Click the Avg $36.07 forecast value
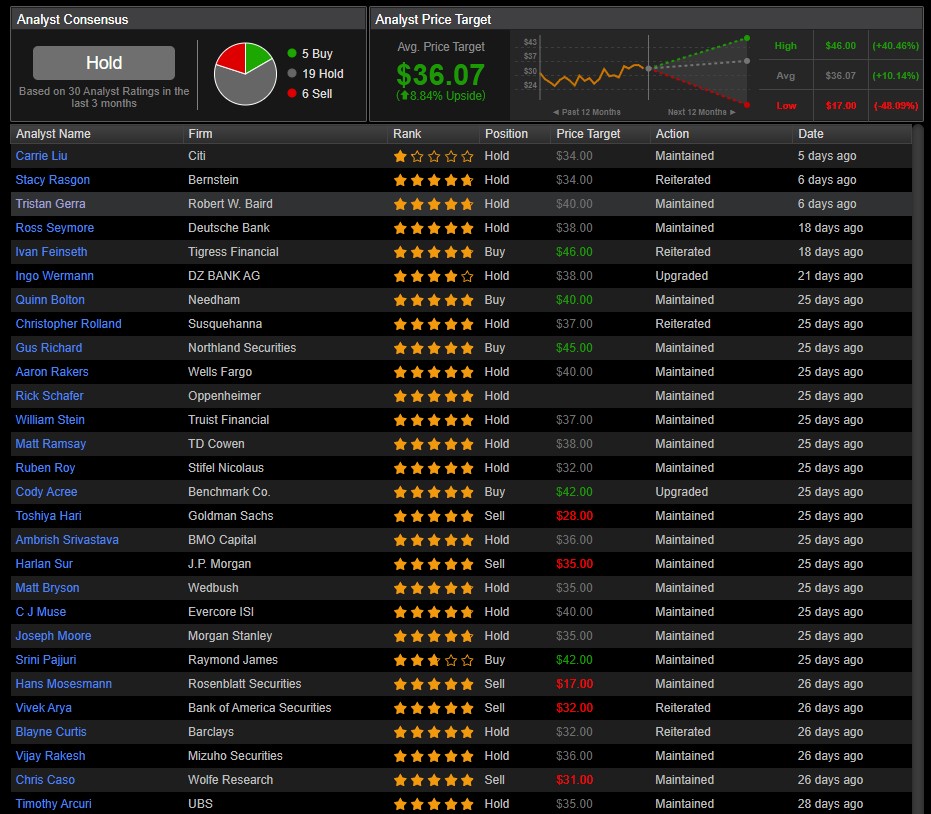Image resolution: width=931 pixels, height=814 pixels. (840, 75)
